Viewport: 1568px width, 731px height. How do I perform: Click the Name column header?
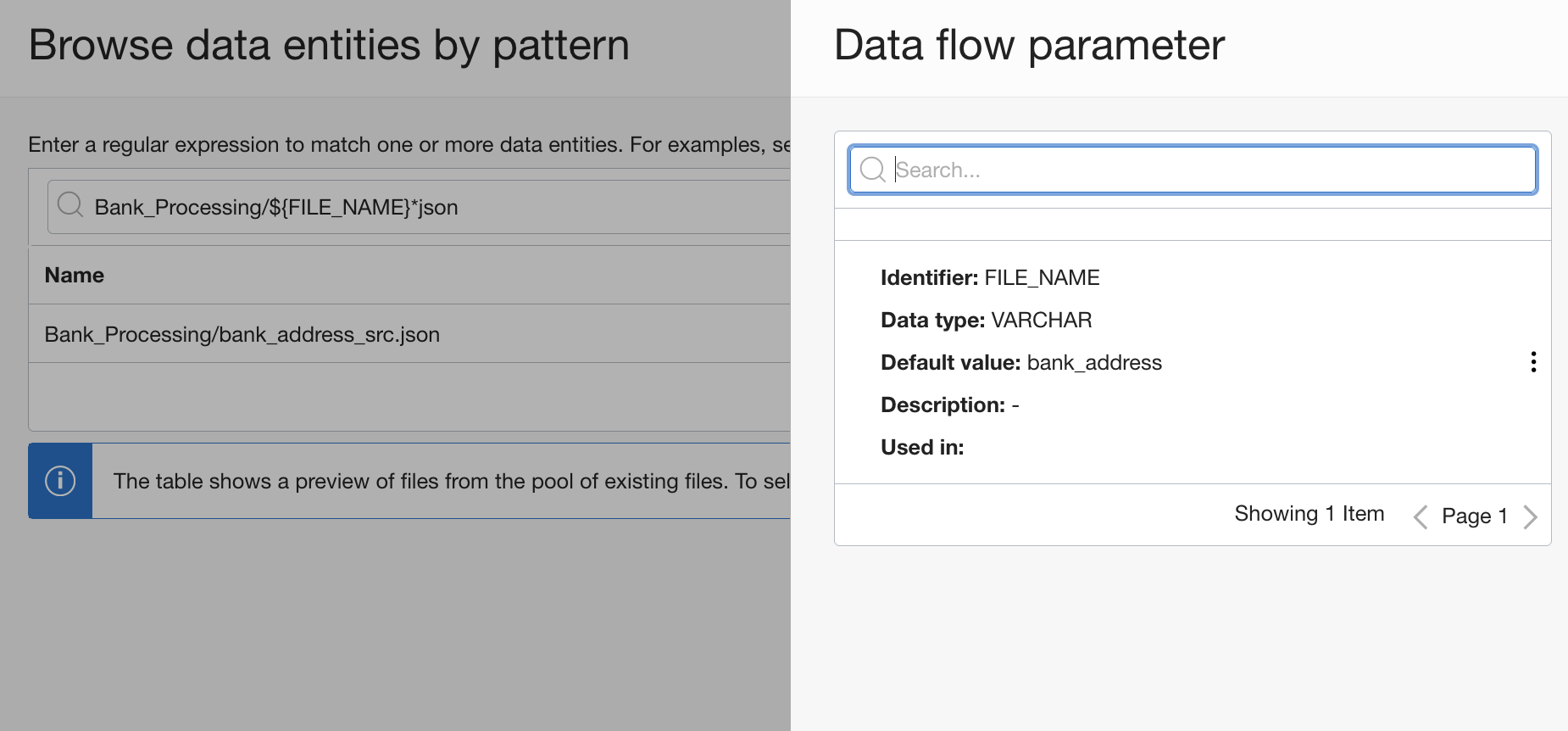[75, 275]
